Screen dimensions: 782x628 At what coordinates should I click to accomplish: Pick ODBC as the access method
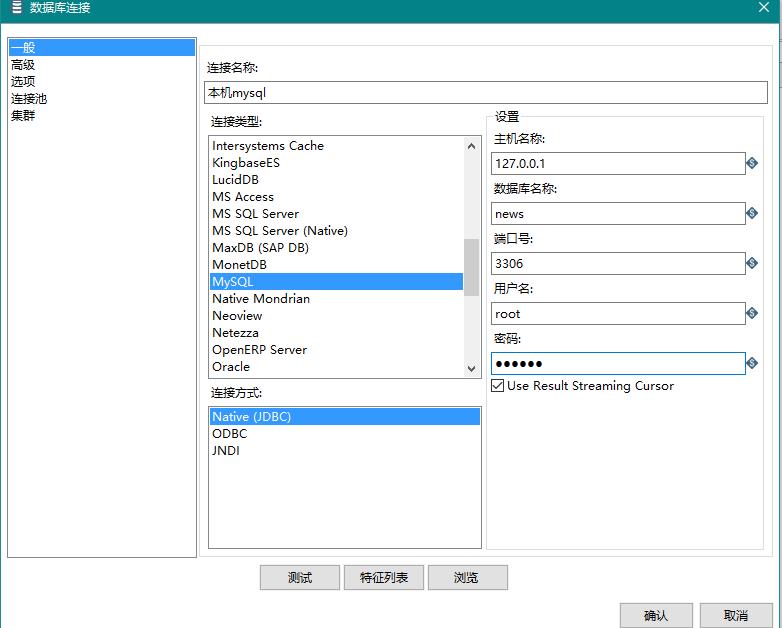pos(229,434)
